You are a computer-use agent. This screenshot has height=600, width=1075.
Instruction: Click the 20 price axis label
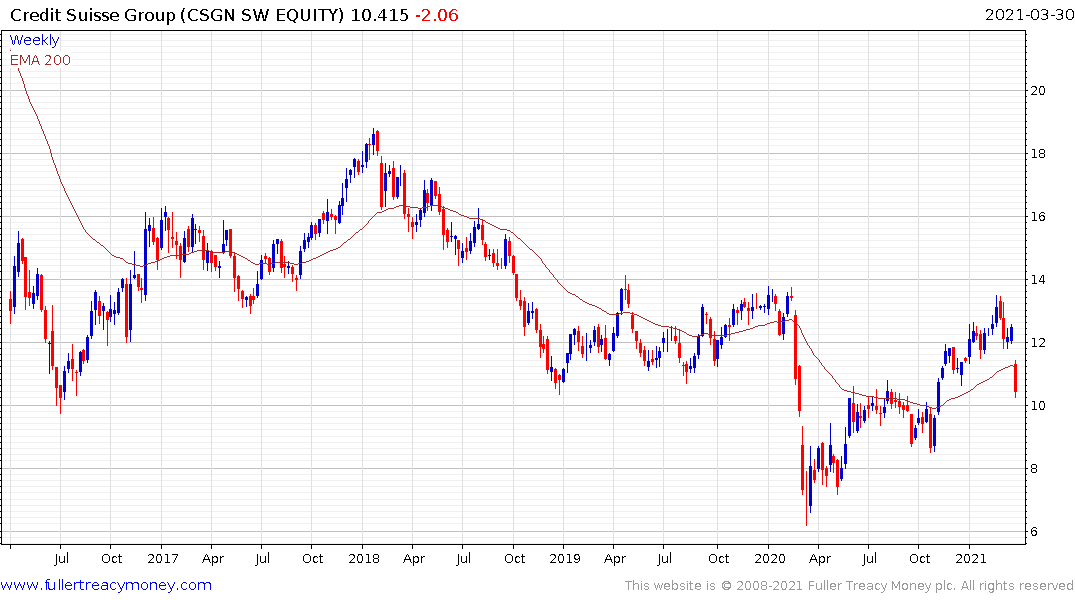click(1038, 91)
